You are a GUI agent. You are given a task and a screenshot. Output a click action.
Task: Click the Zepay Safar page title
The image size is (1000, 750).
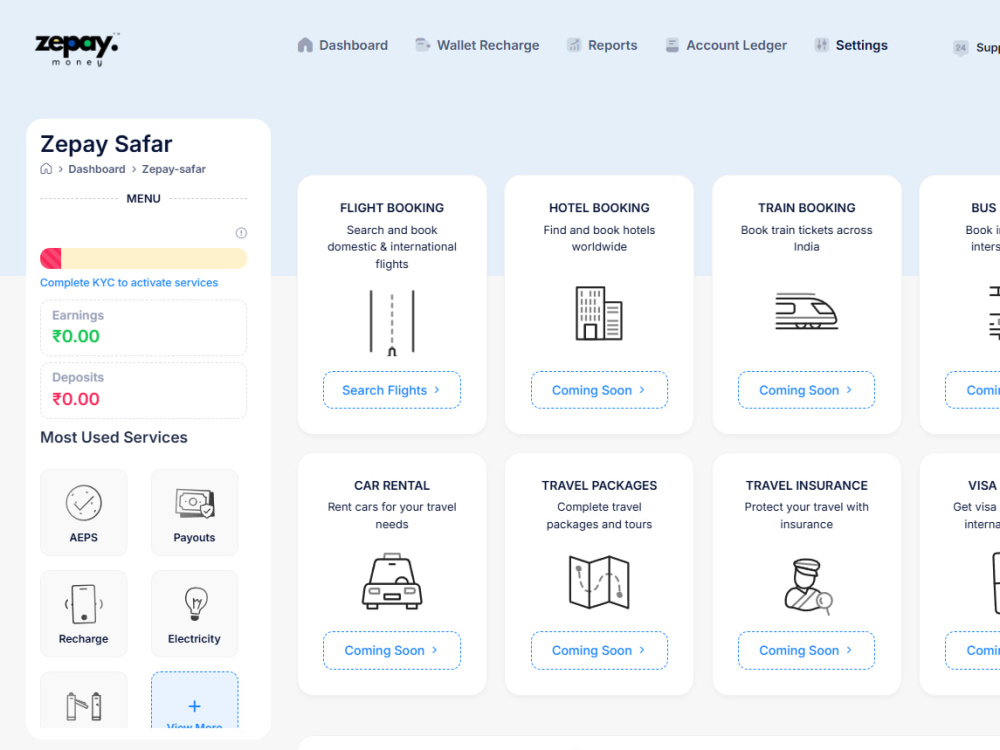pyautogui.click(x=106, y=144)
